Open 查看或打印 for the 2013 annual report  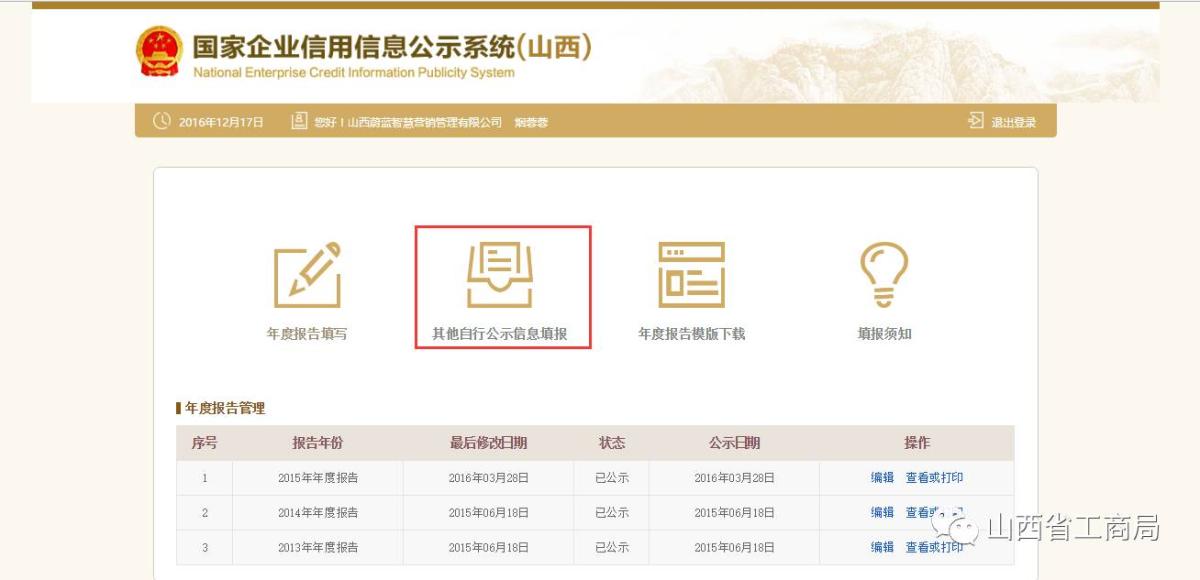(934, 547)
